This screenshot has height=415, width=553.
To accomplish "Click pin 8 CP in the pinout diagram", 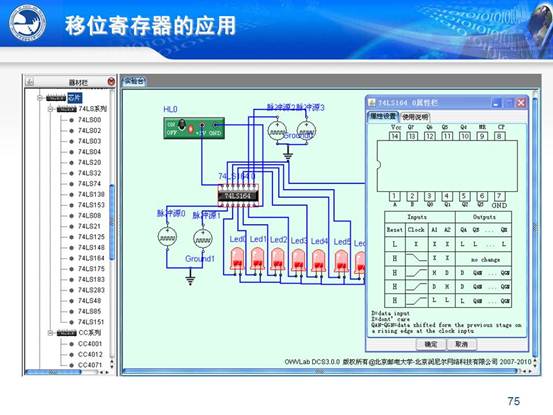I will point(499,136).
